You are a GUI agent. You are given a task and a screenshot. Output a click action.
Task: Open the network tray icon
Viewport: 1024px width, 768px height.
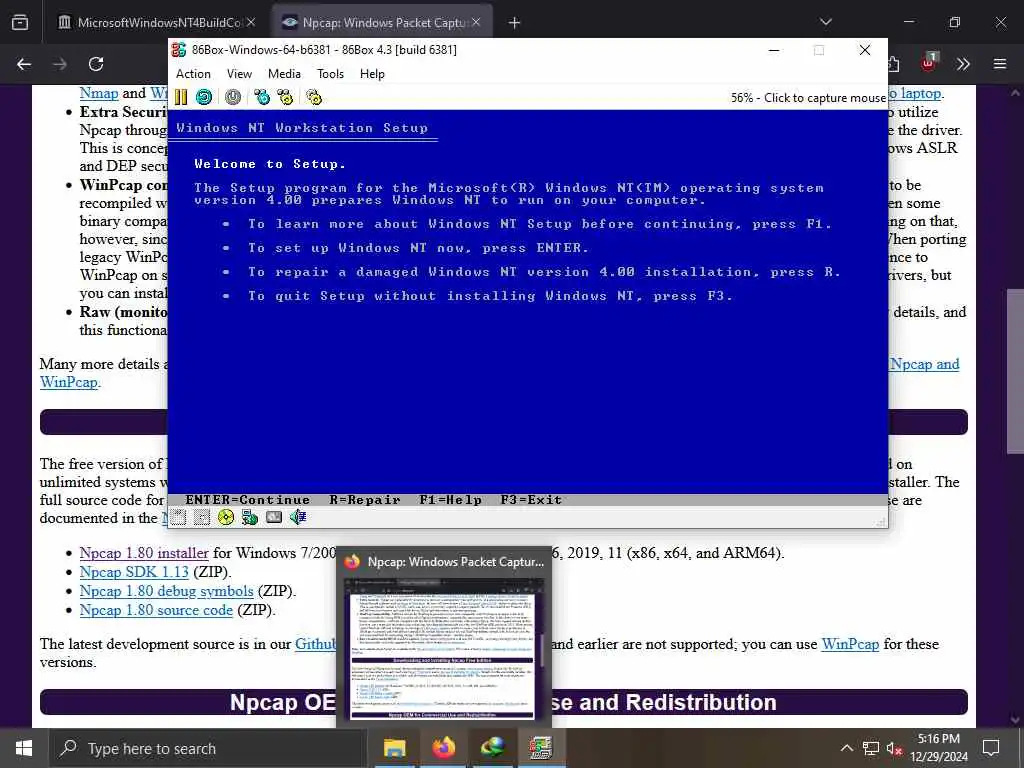coord(871,748)
